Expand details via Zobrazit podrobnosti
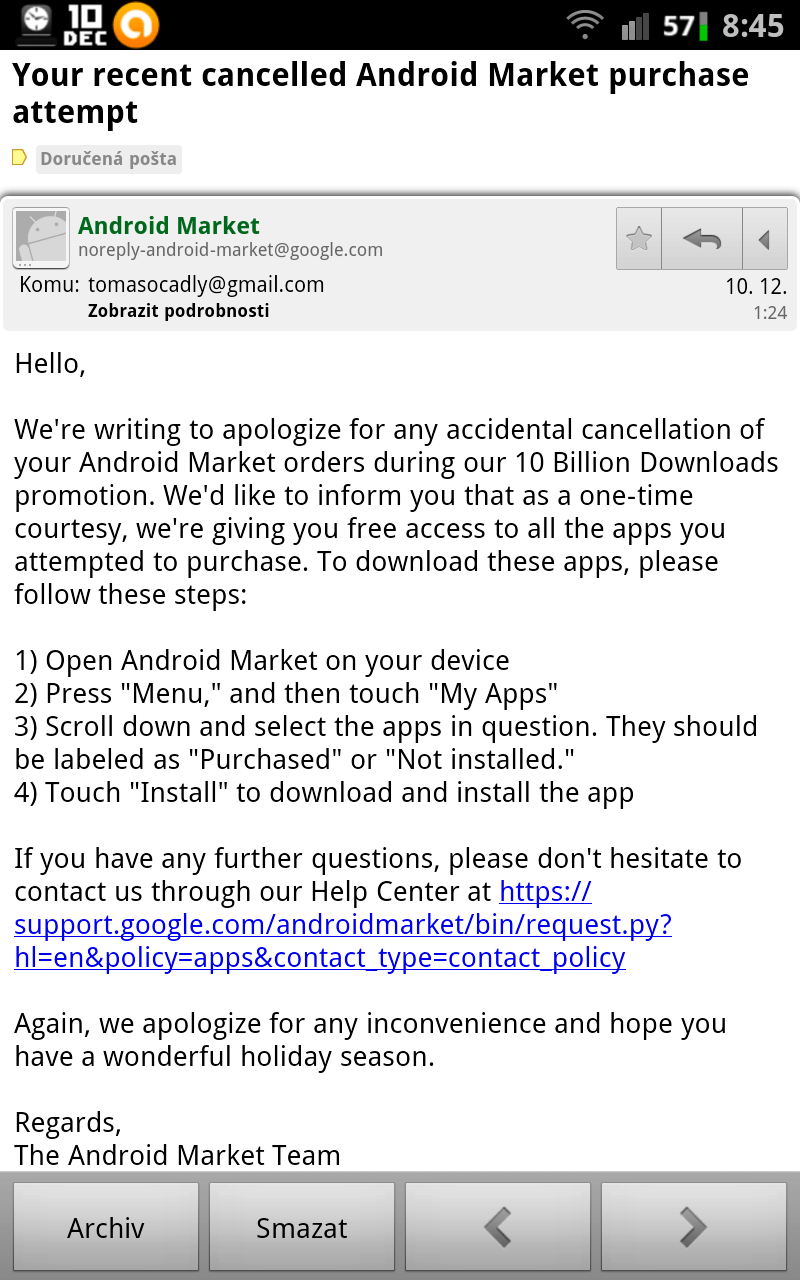The height and width of the screenshot is (1280, 800). pyautogui.click(x=178, y=310)
